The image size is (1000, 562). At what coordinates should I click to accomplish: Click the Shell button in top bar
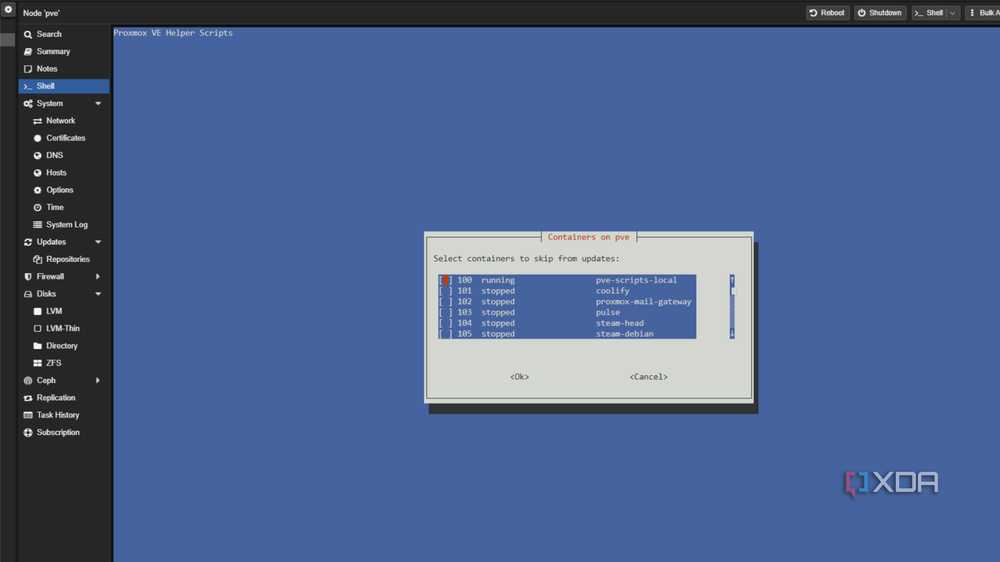click(x=930, y=13)
